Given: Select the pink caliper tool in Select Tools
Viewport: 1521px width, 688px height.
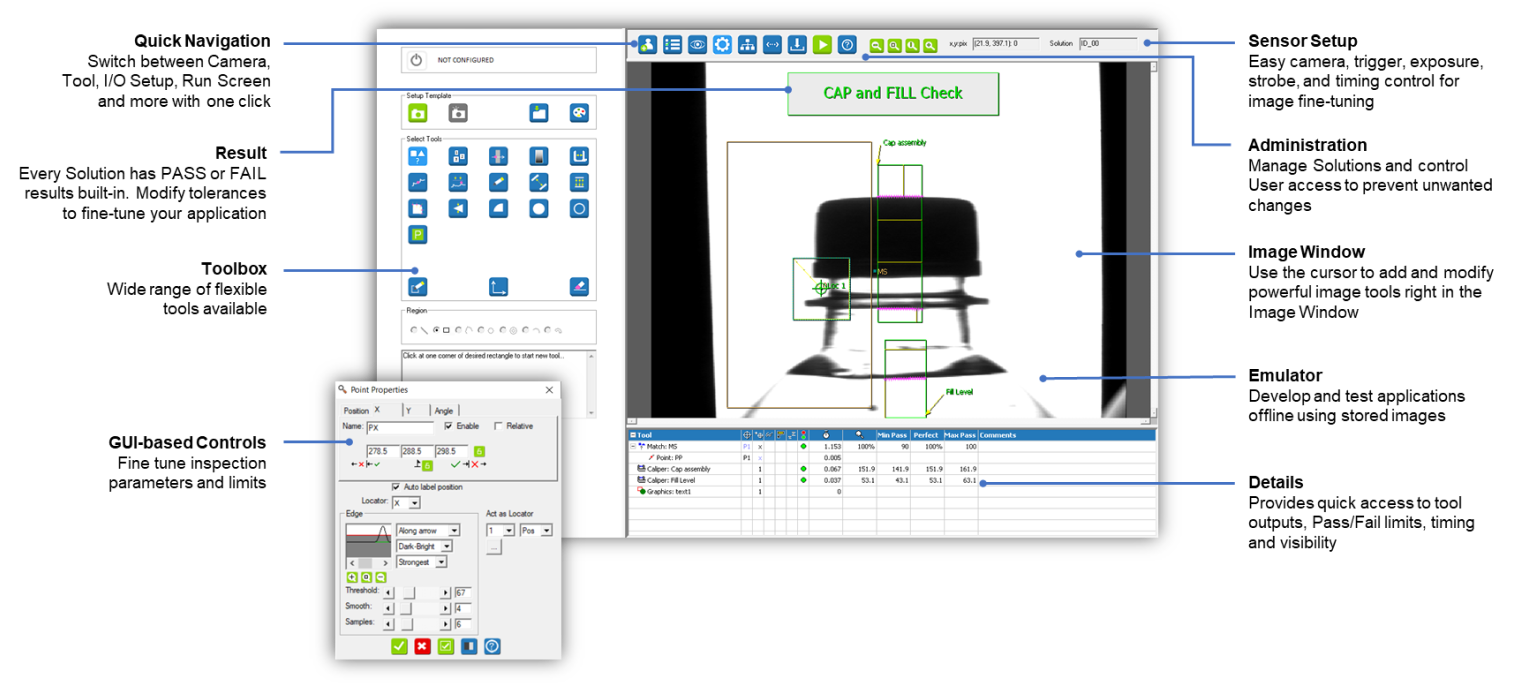Looking at the screenshot, I should point(499,156).
